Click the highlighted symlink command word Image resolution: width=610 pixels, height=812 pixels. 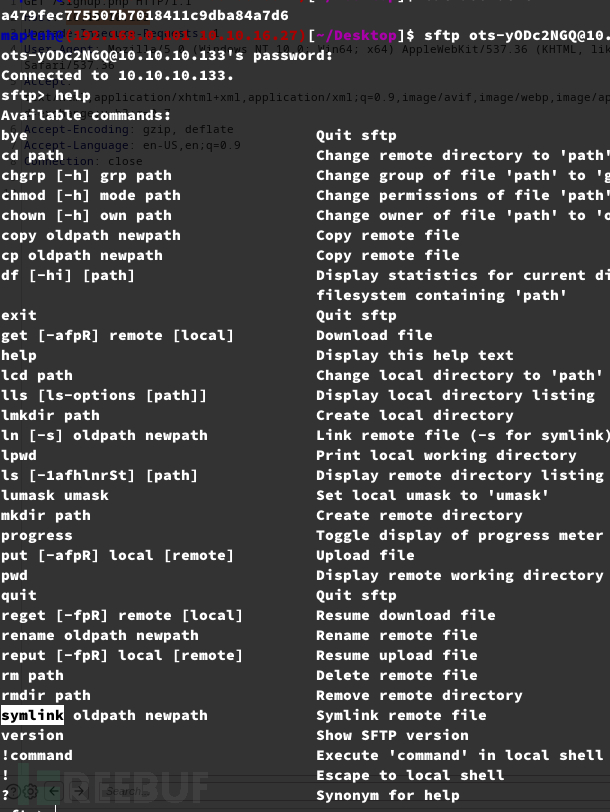(x=32, y=715)
